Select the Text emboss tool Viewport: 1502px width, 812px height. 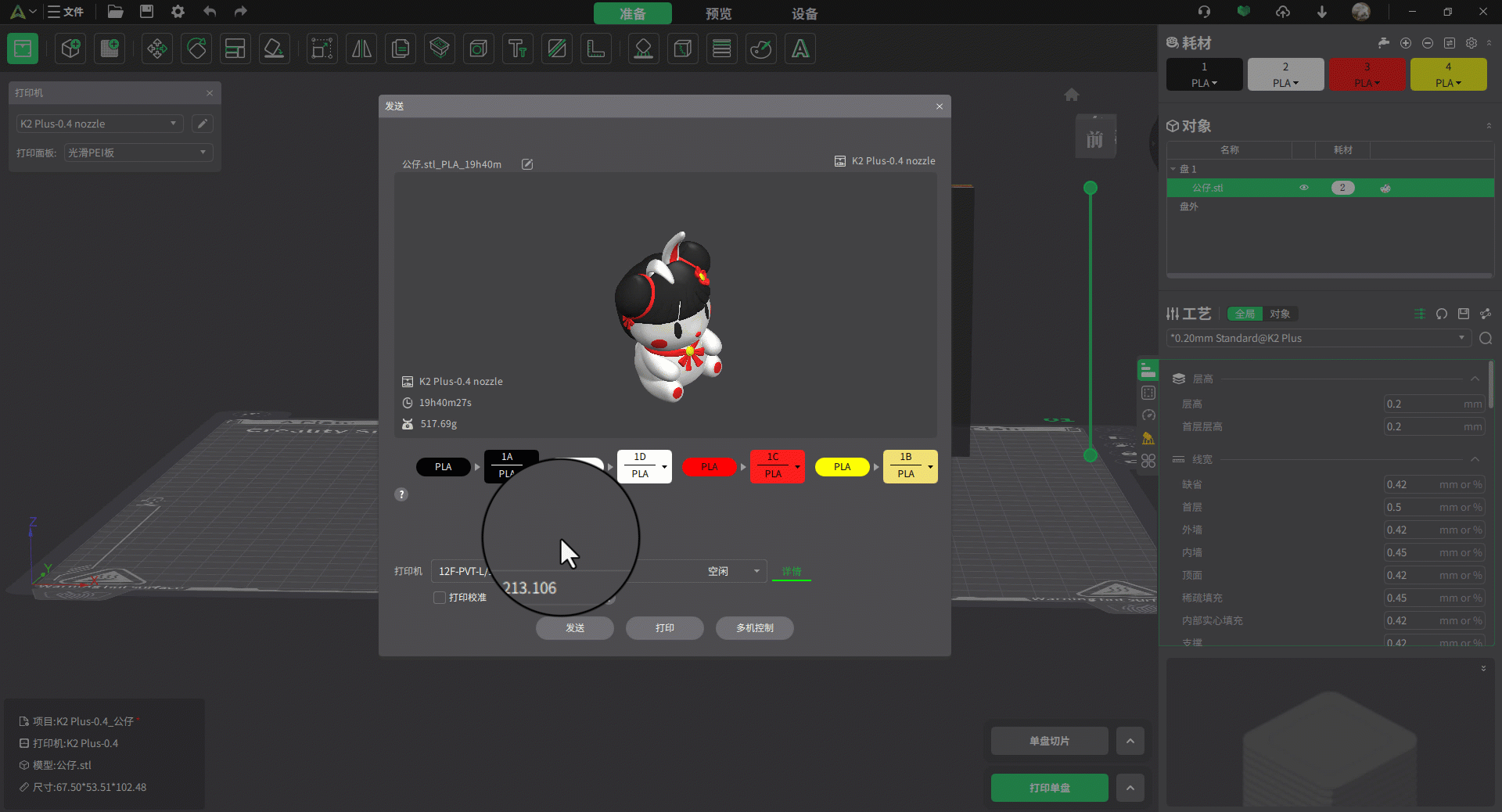point(518,49)
